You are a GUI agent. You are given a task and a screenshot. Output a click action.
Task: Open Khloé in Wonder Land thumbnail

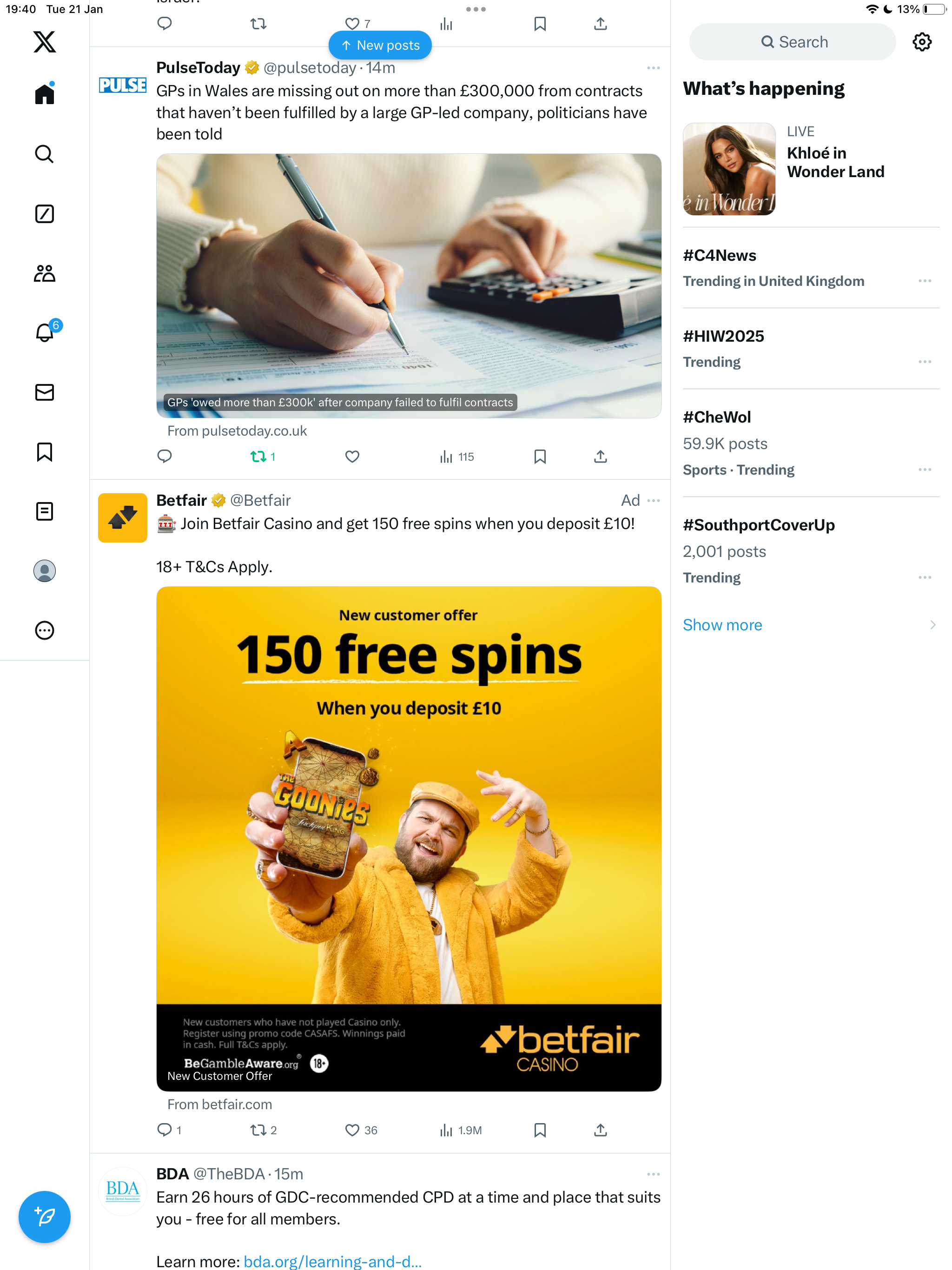click(x=728, y=169)
